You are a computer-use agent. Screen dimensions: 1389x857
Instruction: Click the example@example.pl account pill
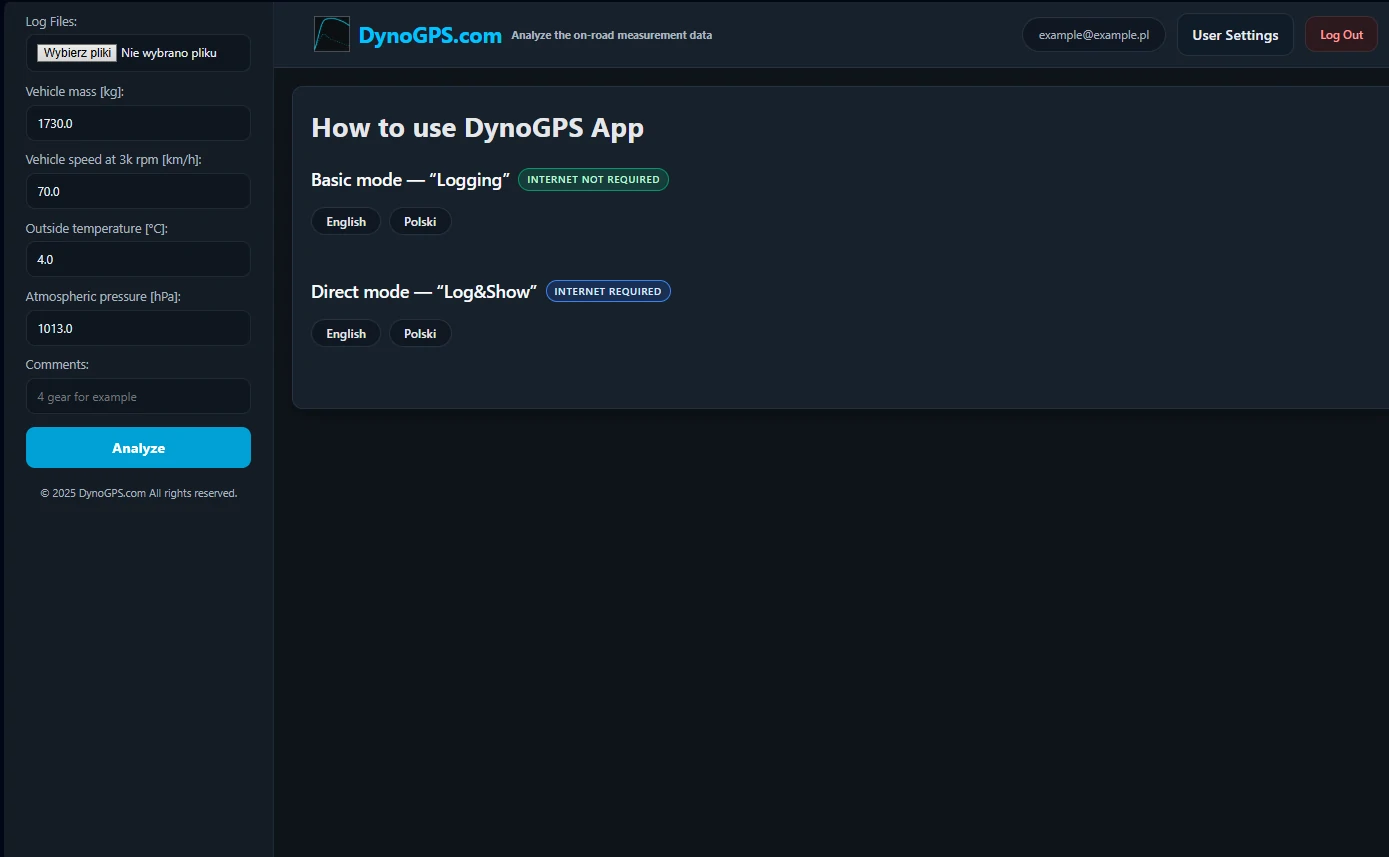coord(1094,35)
